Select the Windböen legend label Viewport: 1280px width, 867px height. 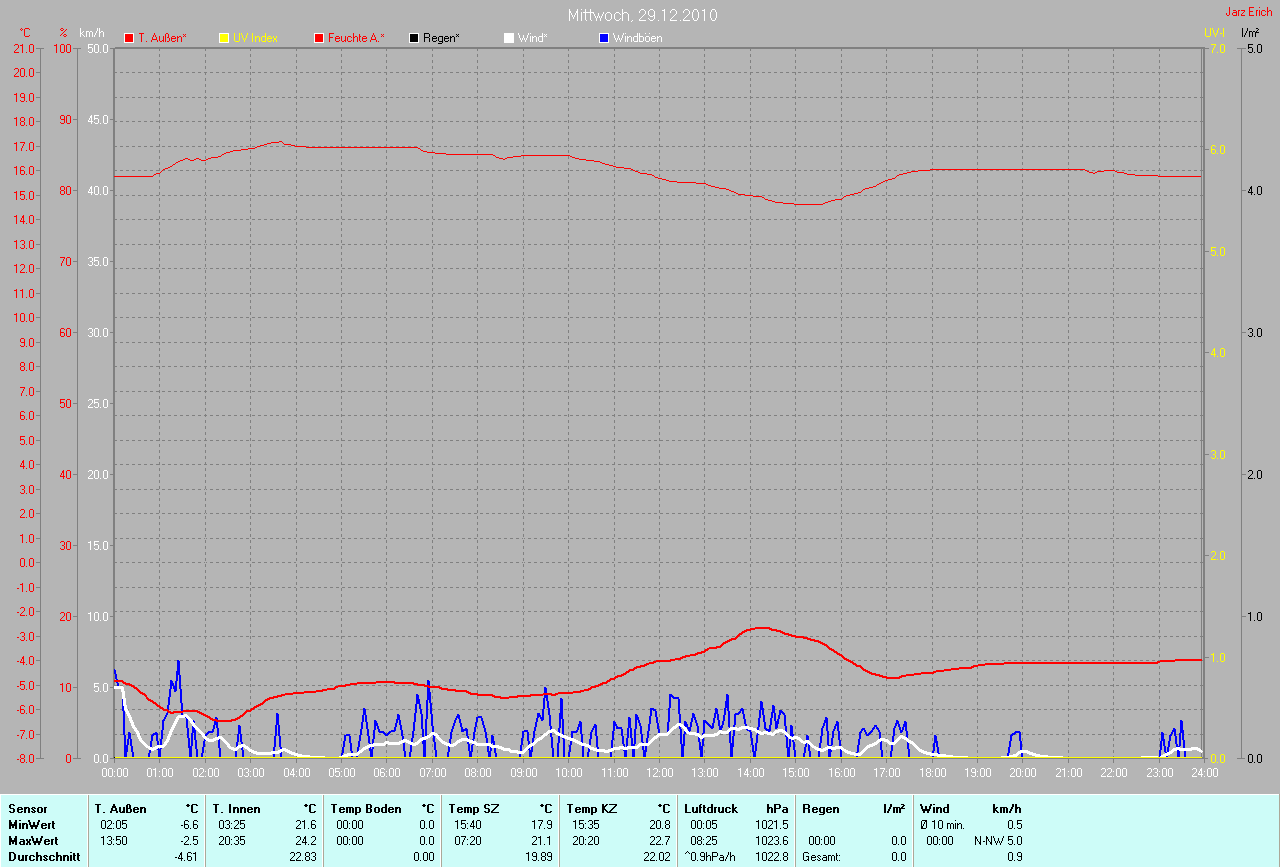[x=637, y=38]
